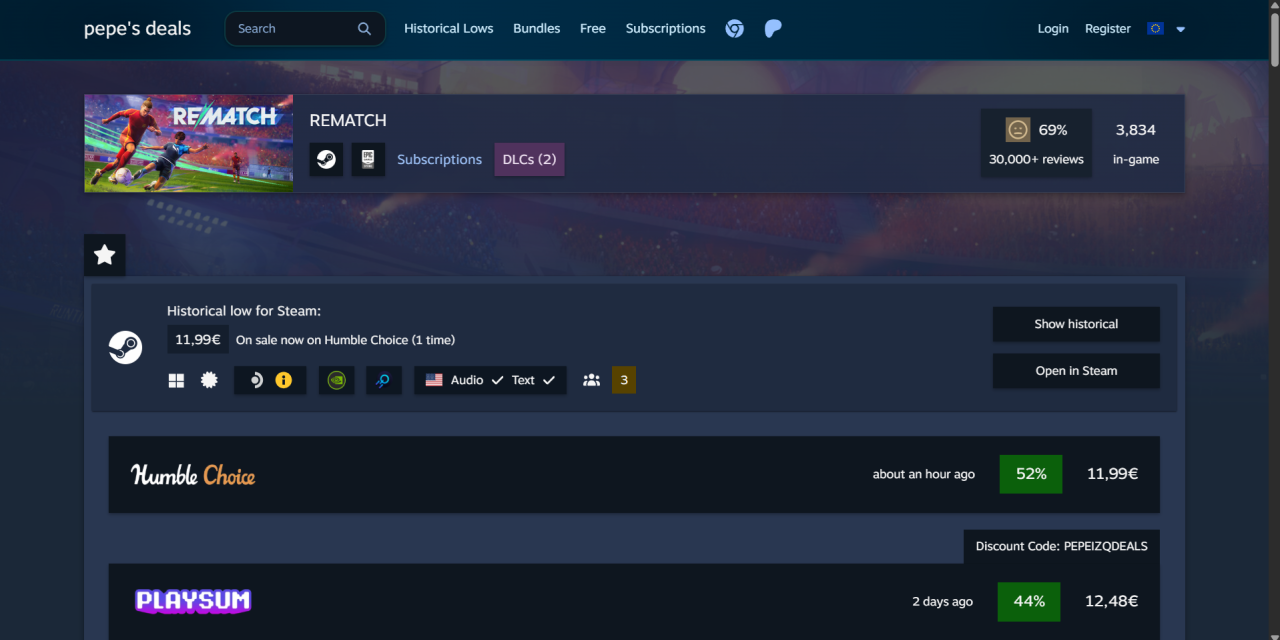The height and width of the screenshot is (640, 1280).
Task: Click the Register link
Action: (x=1108, y=29)
